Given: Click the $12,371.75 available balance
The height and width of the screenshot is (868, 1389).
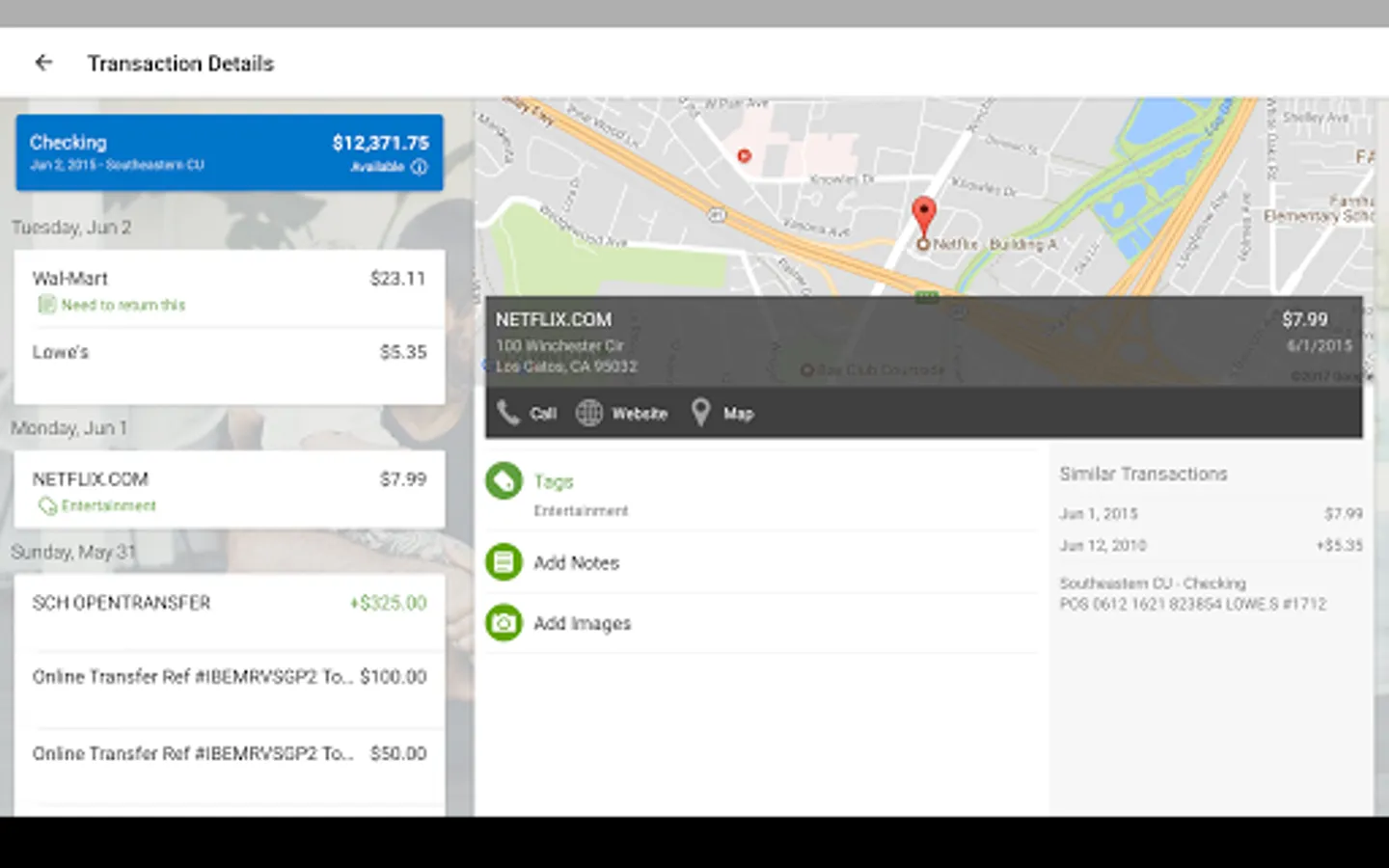Looking at the screenshot, I should point(381,143).
